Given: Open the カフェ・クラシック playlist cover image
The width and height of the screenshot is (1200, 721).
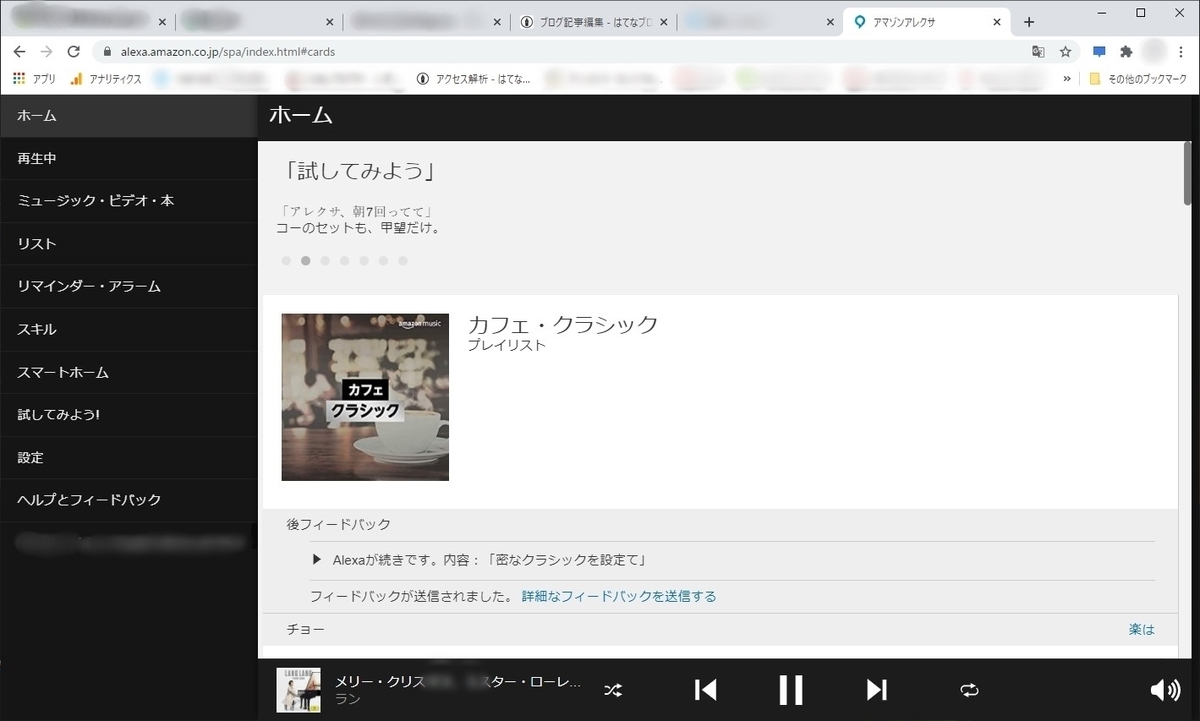Looking at the screenshot, I should (x=365, y=397).
